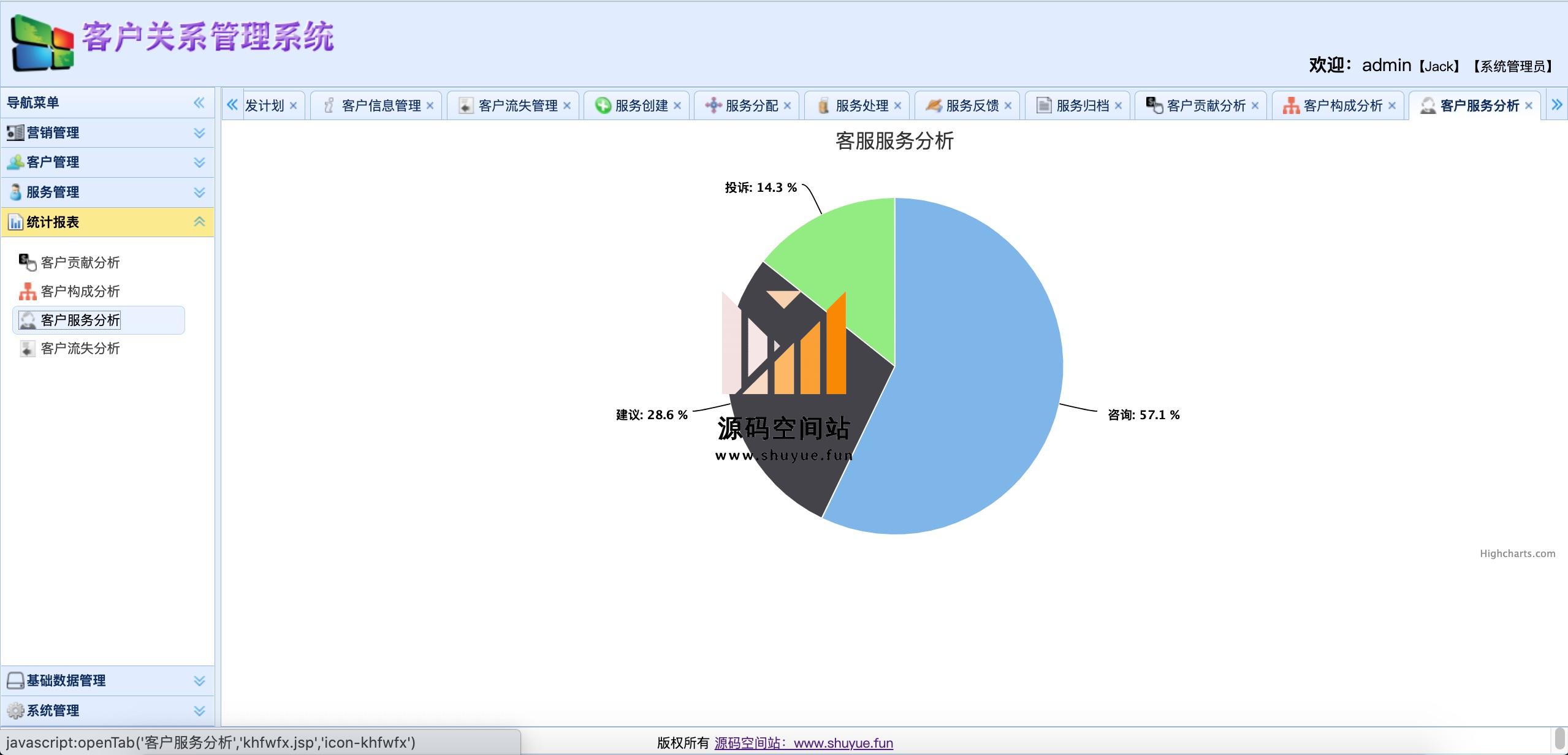Viewport: 1568px width, 755px height.
Task: Click the 客户流失分析 sidebar icon
Action: pyautogui.click(x=28, y=349)
